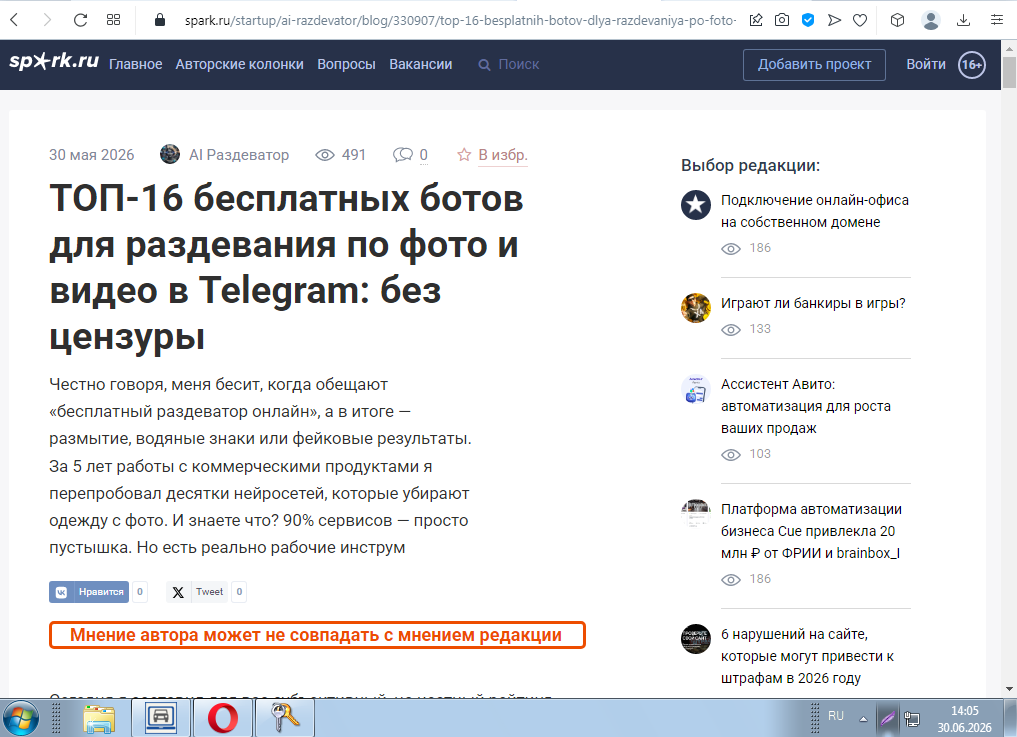This screenshot has height=737, width=1017.
Task: Click the address bar URL field
Action: click(460, 20)
